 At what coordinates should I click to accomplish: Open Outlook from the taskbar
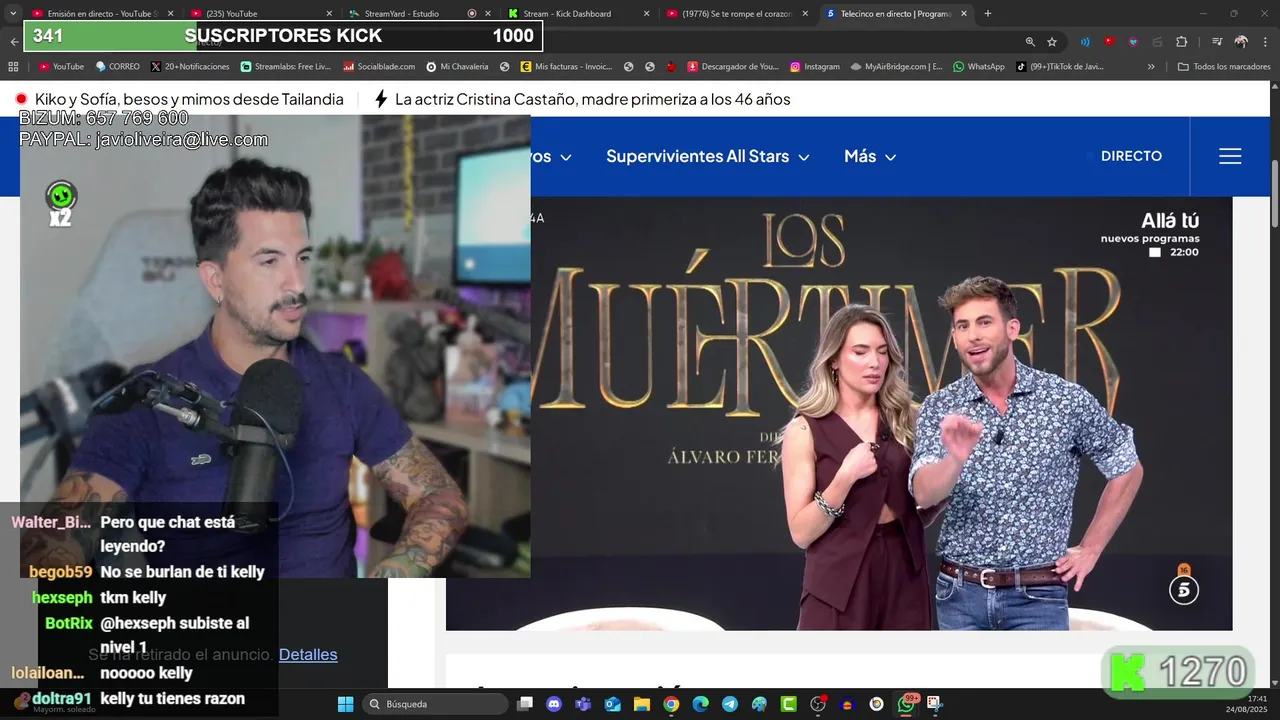612,704
